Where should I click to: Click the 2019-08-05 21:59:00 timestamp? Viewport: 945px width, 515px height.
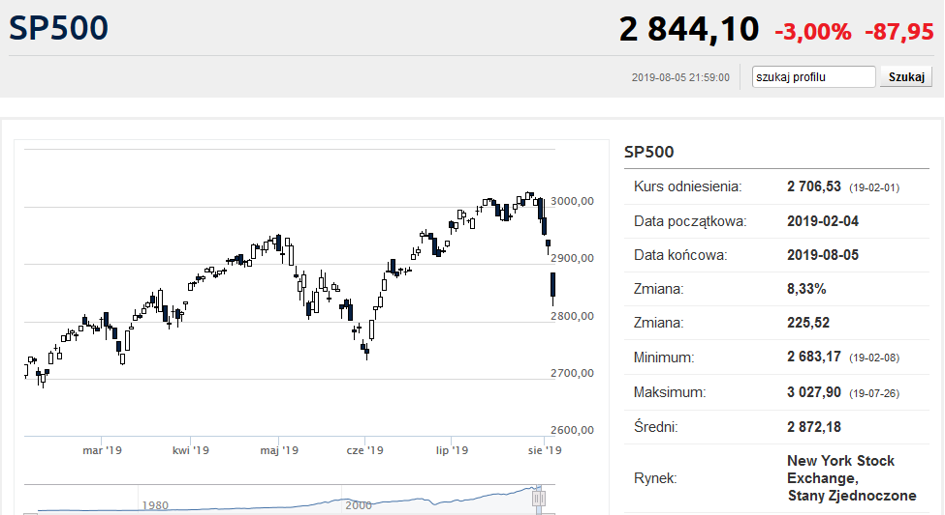[x=680, y=77]
